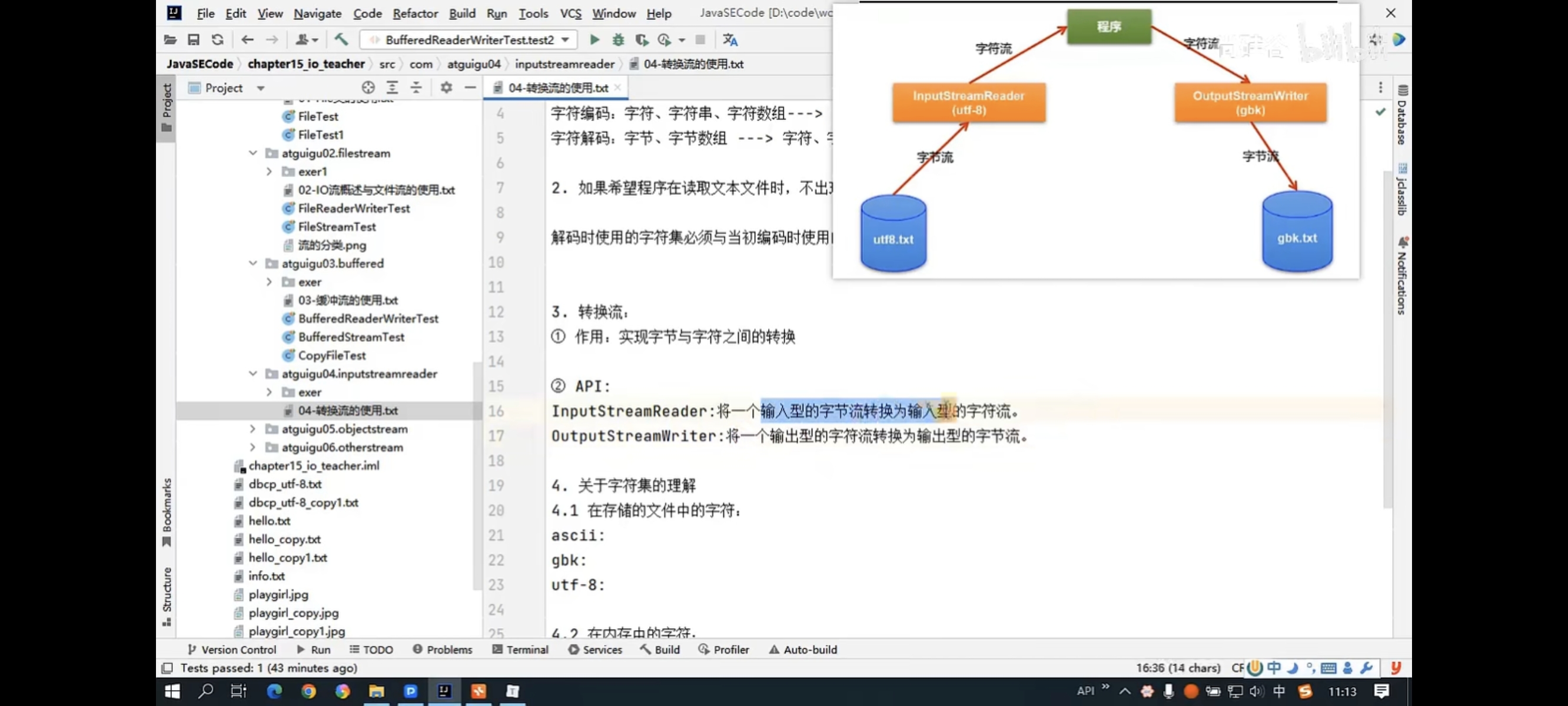
Task: Collapse the atguigu03.buffered package
Action: [253, 264]
